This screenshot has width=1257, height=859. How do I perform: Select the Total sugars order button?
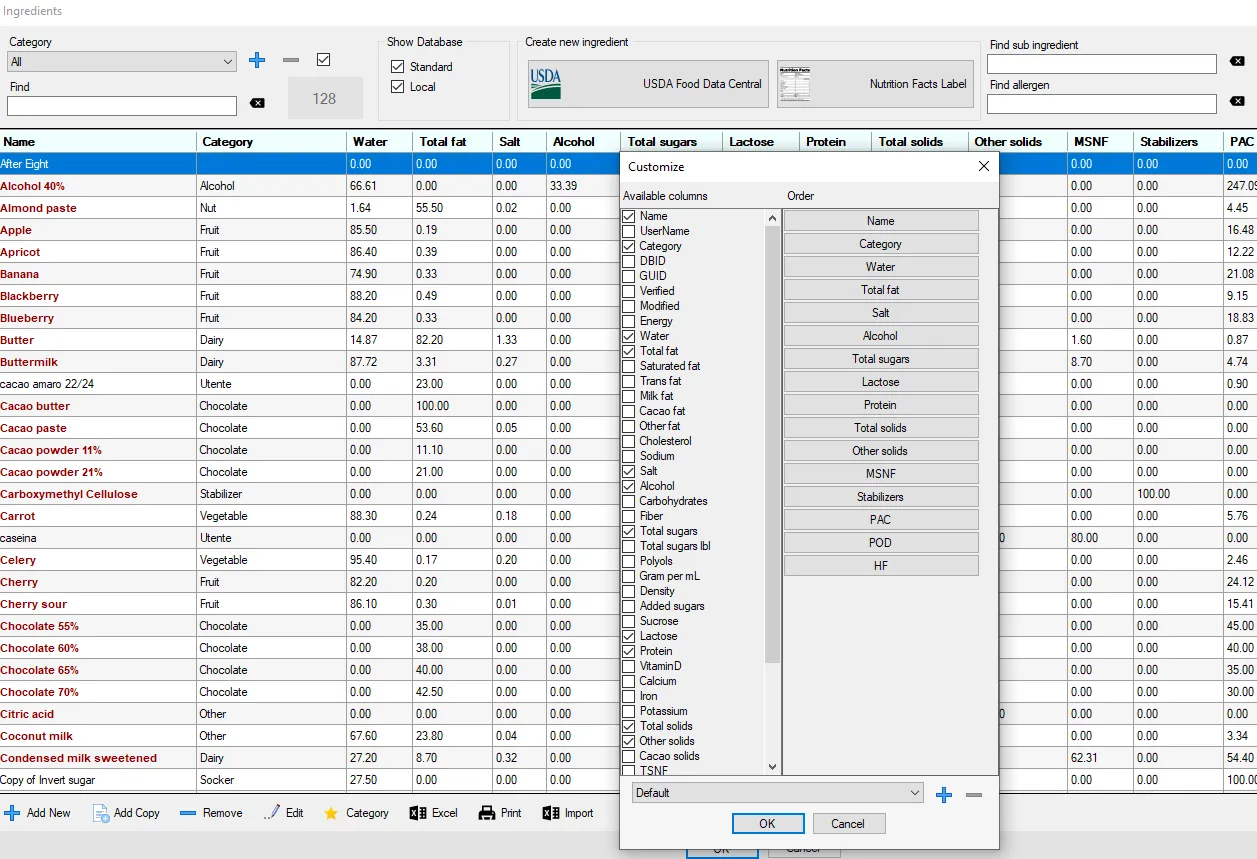(880, 359)
